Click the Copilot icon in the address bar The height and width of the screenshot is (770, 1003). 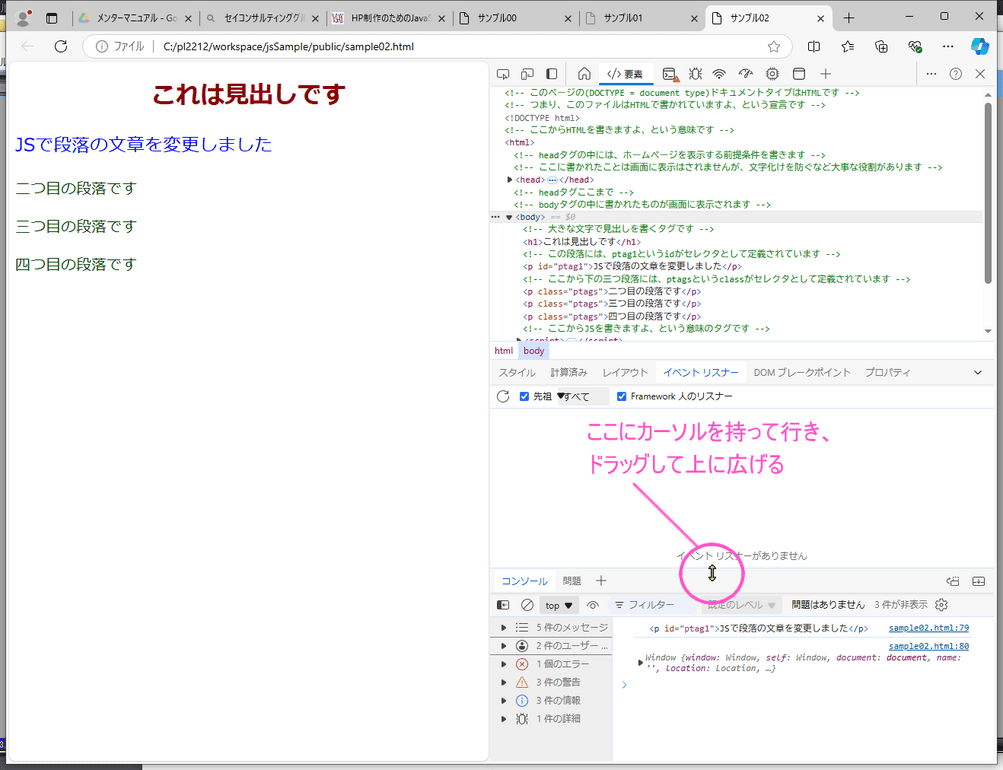point(979,46)
